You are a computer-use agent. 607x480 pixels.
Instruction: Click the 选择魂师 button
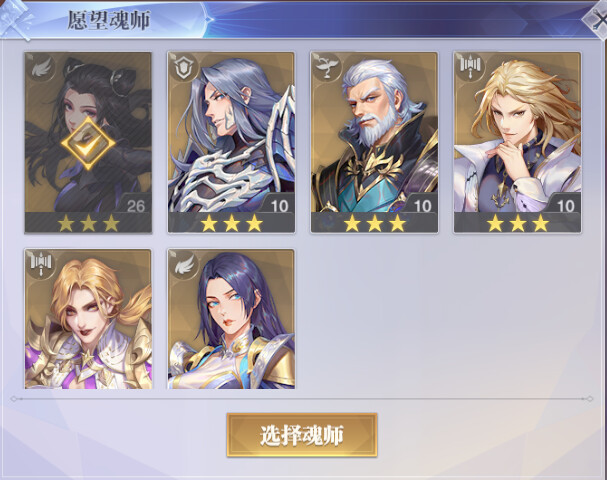pyautogui.click(x=302, y=435)
